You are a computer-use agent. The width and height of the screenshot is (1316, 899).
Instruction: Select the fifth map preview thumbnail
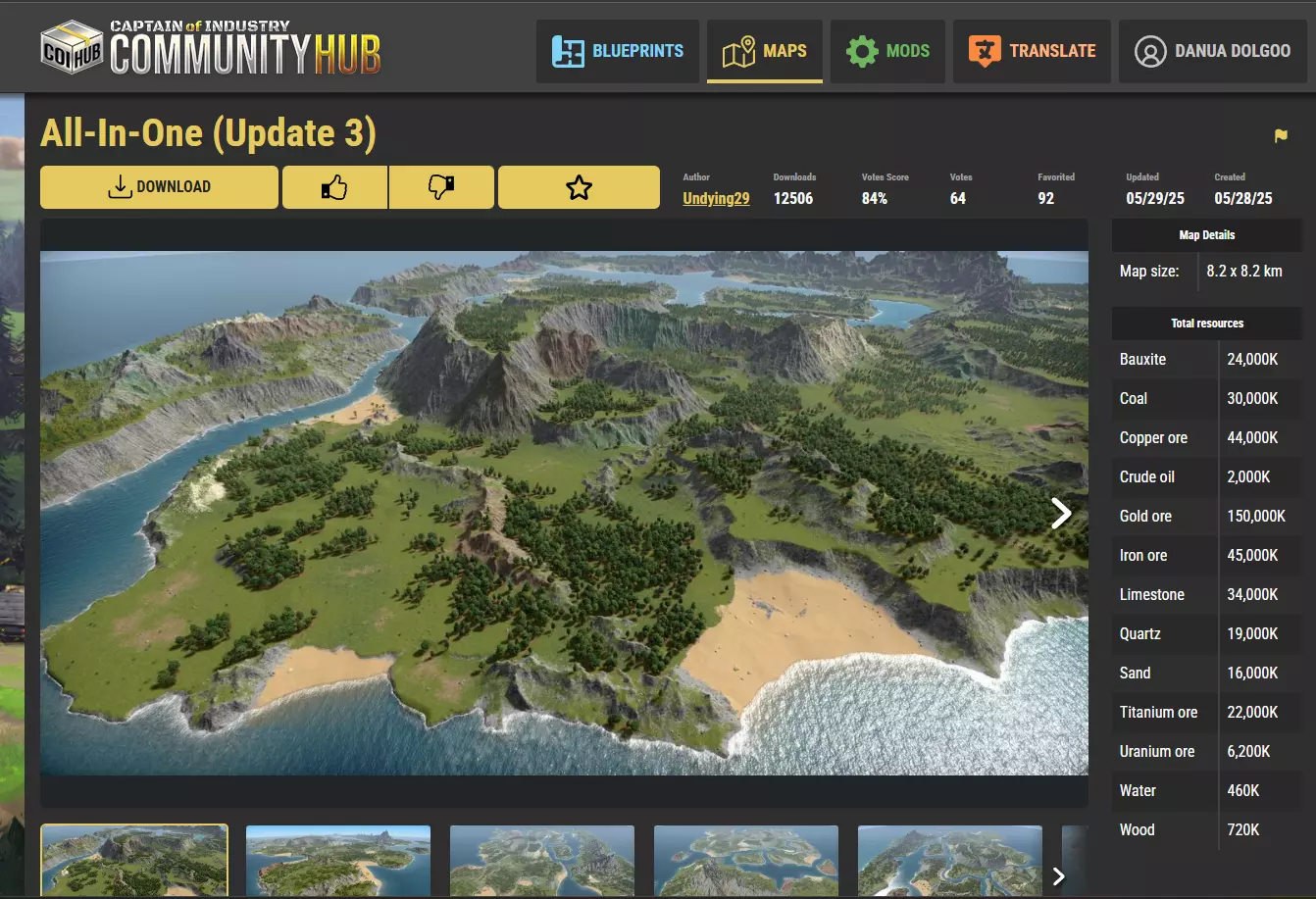click(950, 861)
